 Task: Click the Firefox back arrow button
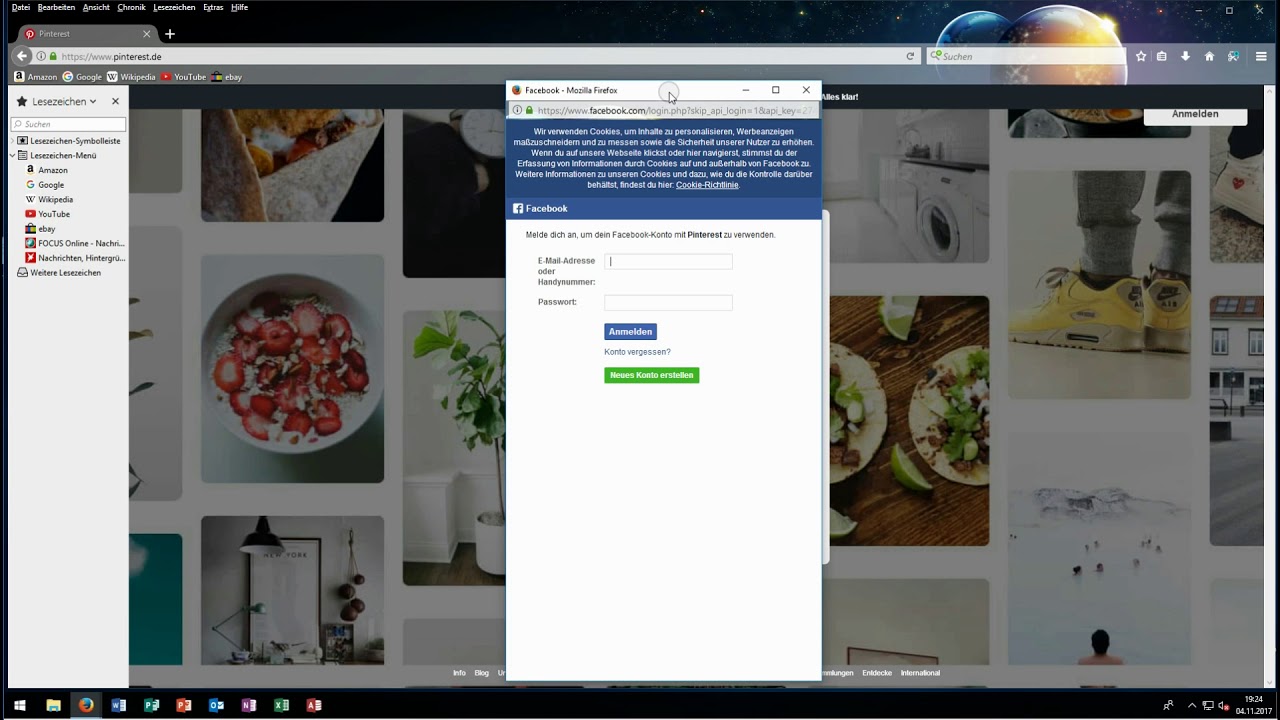[22, 56]
